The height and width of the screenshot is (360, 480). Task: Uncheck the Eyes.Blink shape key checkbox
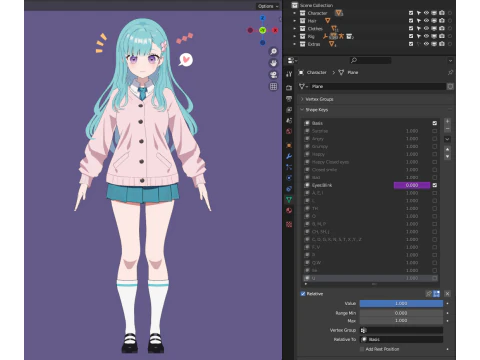point(435,185)
